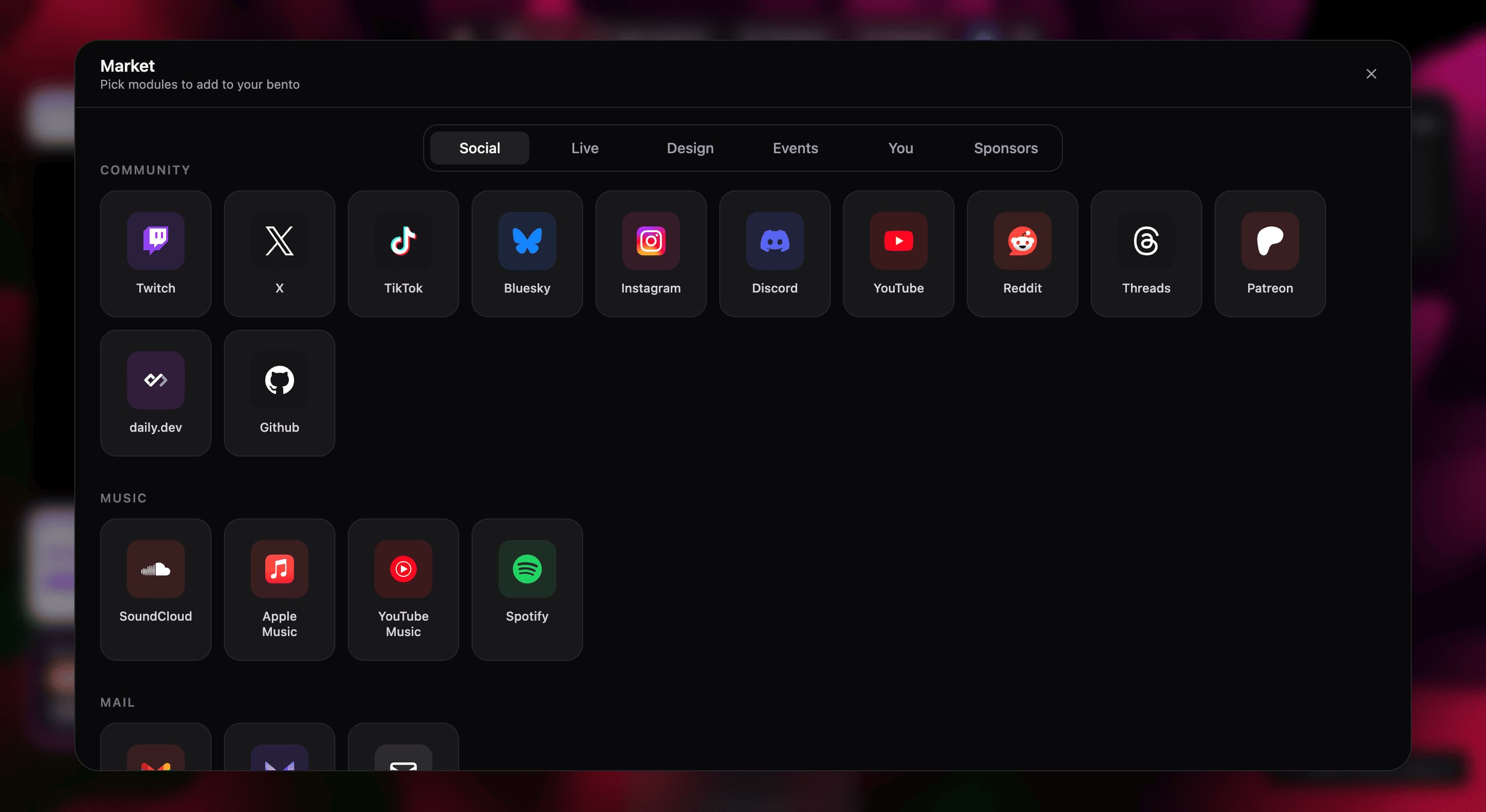Switch to the Social tab
Image resolution: width=1486 pixels, height=812 pixels.
click(x=479, y=148)
